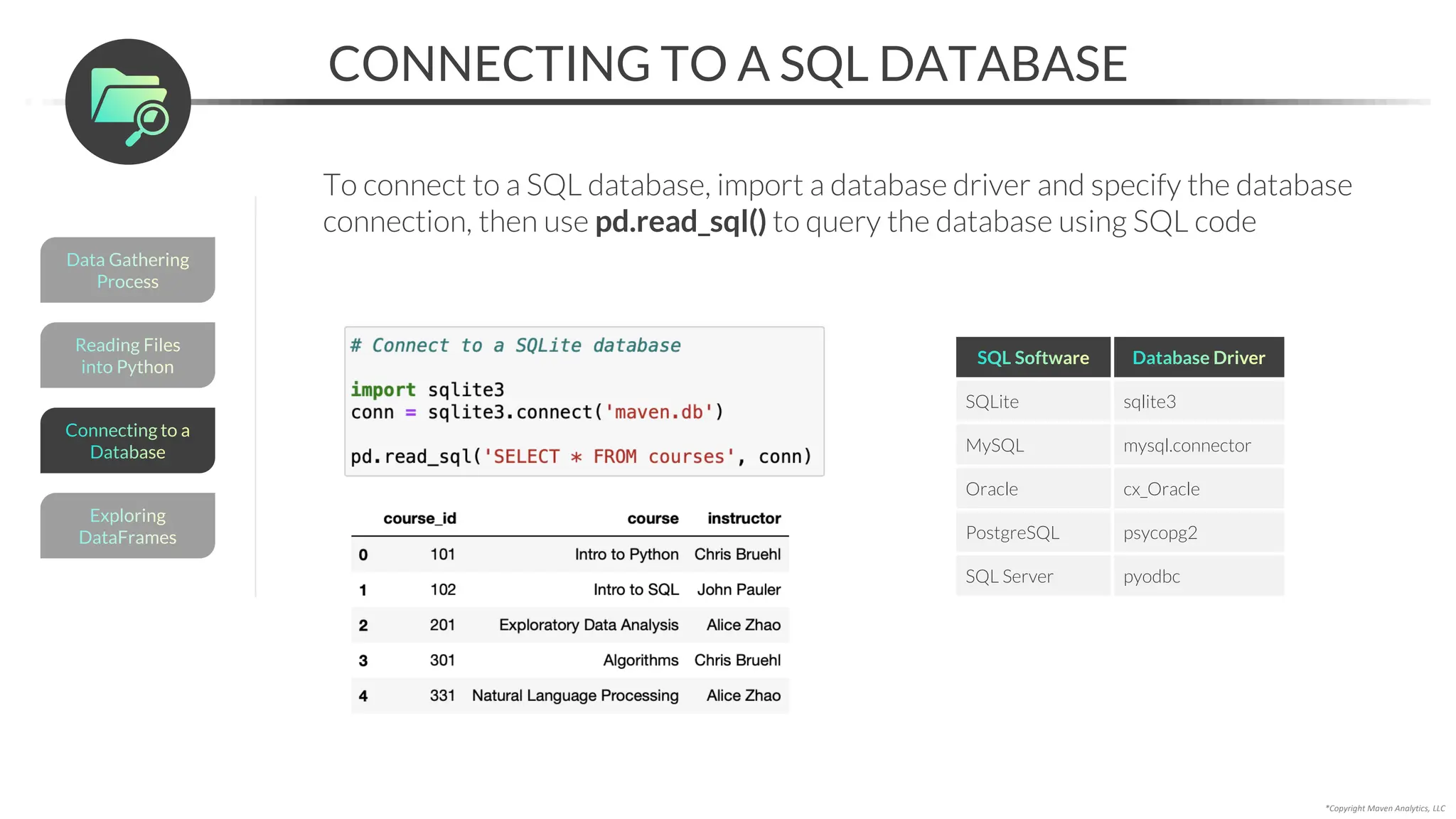Image resolution: width=1456 pixels, height=819 pixels.
Task: Click the SQL Server software cell
Action: coord(1033,577)
